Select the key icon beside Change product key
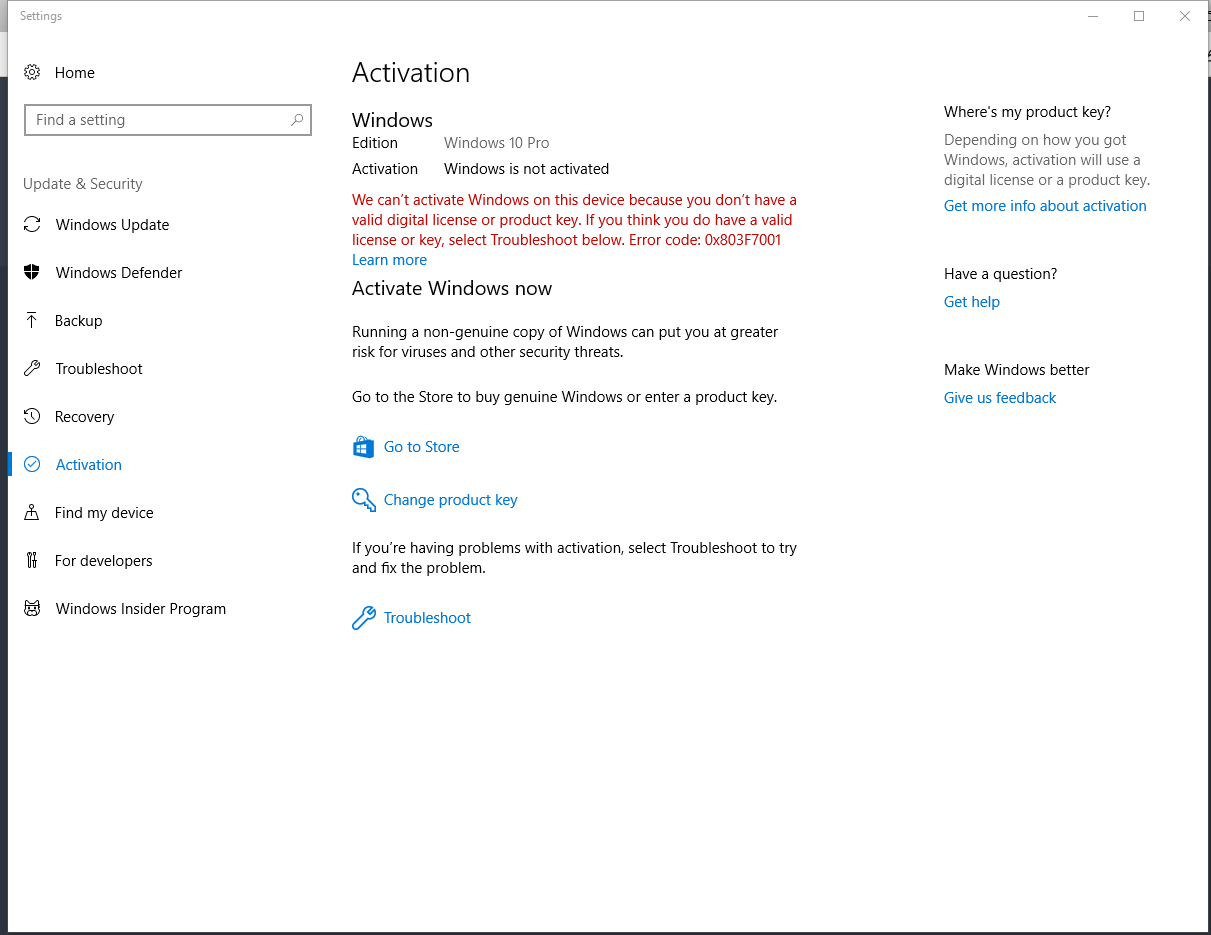Viewport: 1211px width, 935px height. click(x=363, y=499)
